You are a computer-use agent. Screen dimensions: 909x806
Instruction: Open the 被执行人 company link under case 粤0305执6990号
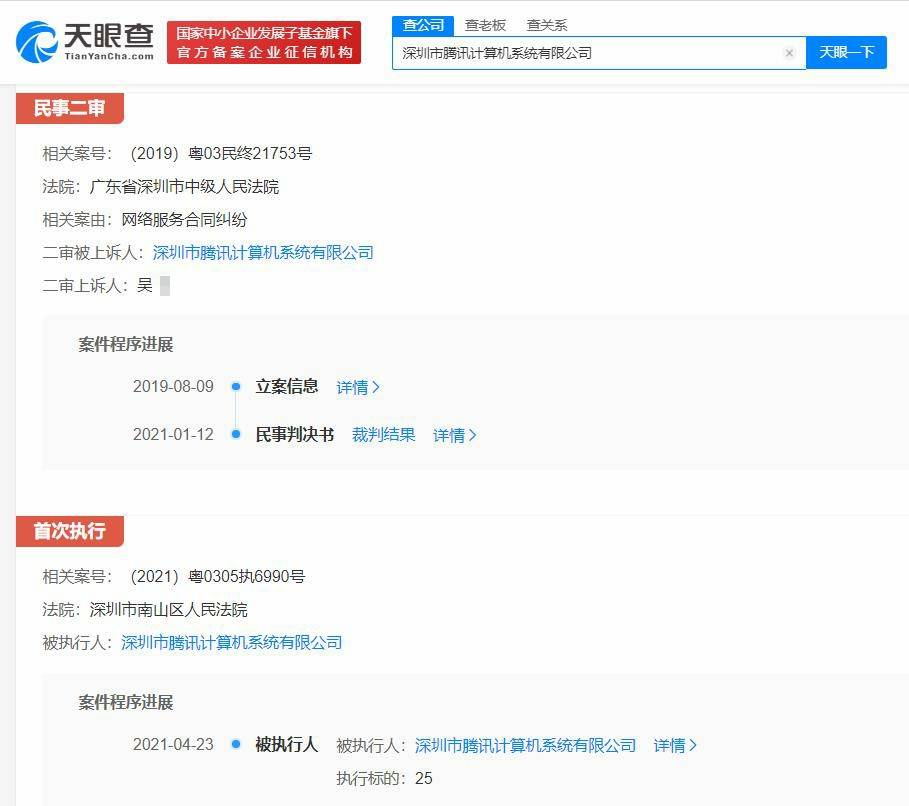(x=231, y=642)
